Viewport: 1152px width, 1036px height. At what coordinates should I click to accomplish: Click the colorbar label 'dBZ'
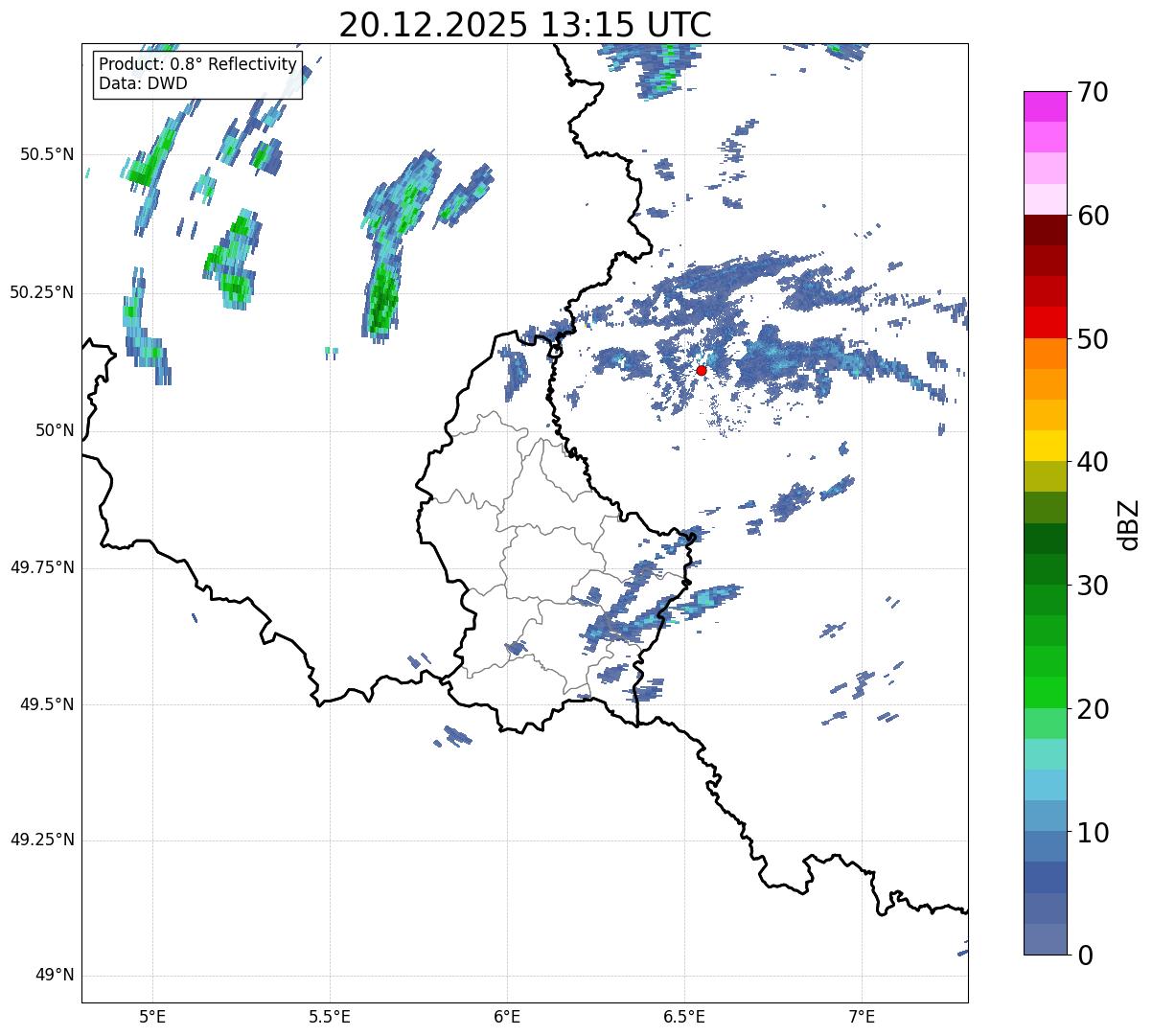(x=1129, y=524)
